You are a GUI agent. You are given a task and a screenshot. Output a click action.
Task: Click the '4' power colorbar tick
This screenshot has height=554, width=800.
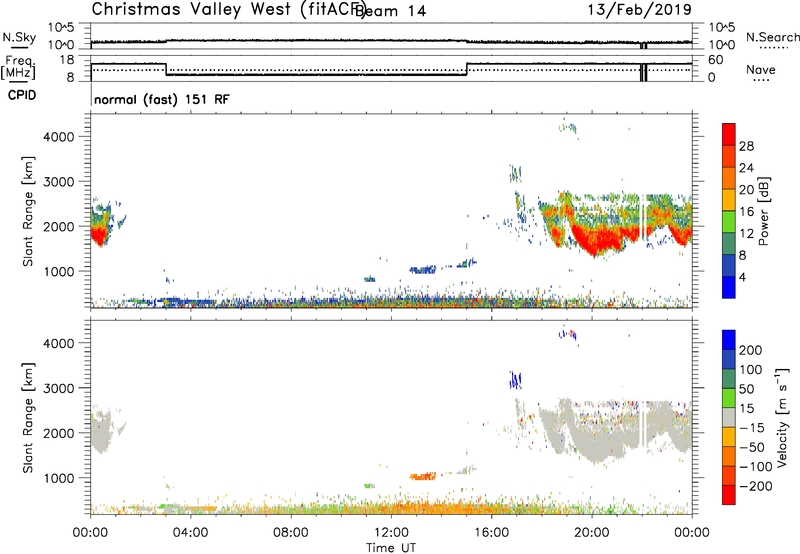coord(742,277)
